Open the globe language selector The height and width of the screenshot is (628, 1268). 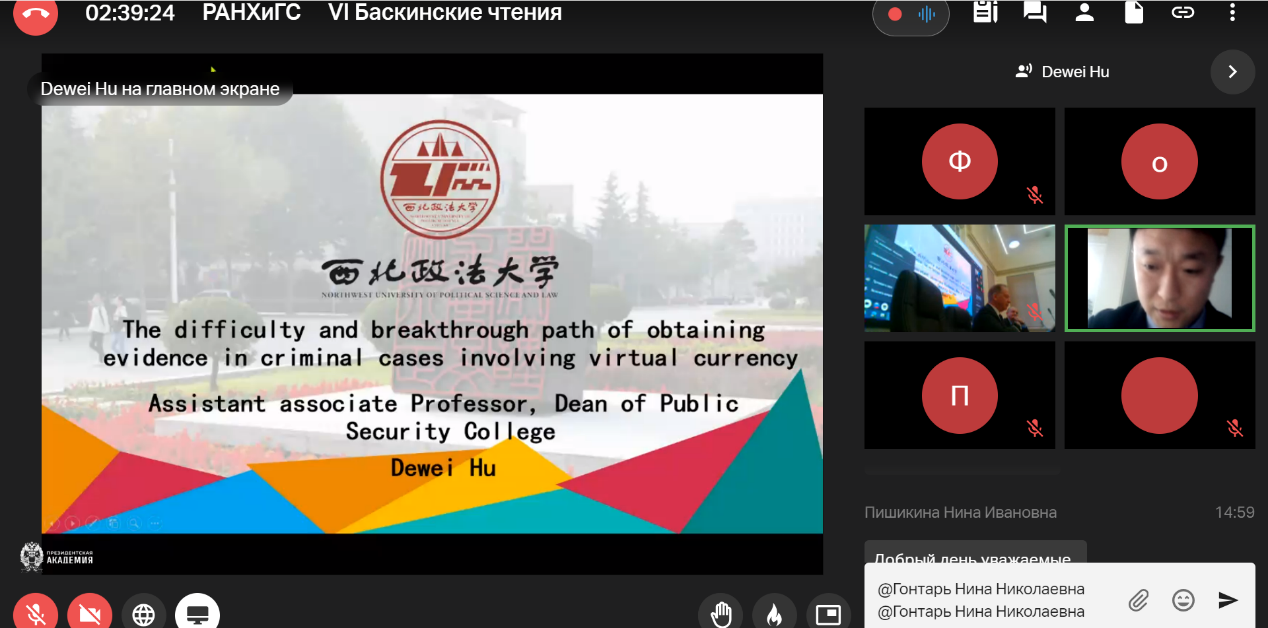click(x=144, y=613)
